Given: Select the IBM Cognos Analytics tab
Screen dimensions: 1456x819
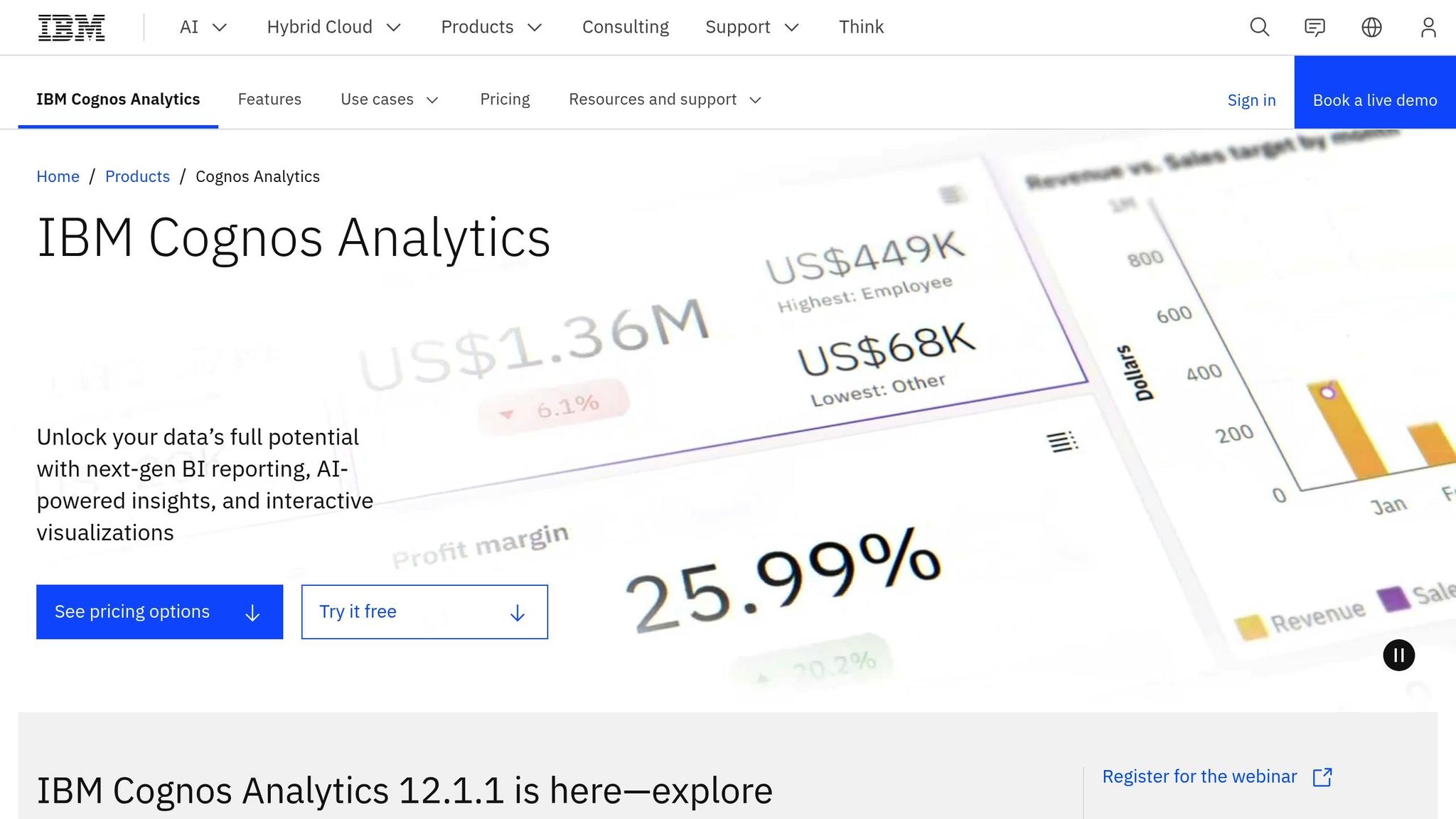Looking at the screenshot, I should tap(118, 100).
